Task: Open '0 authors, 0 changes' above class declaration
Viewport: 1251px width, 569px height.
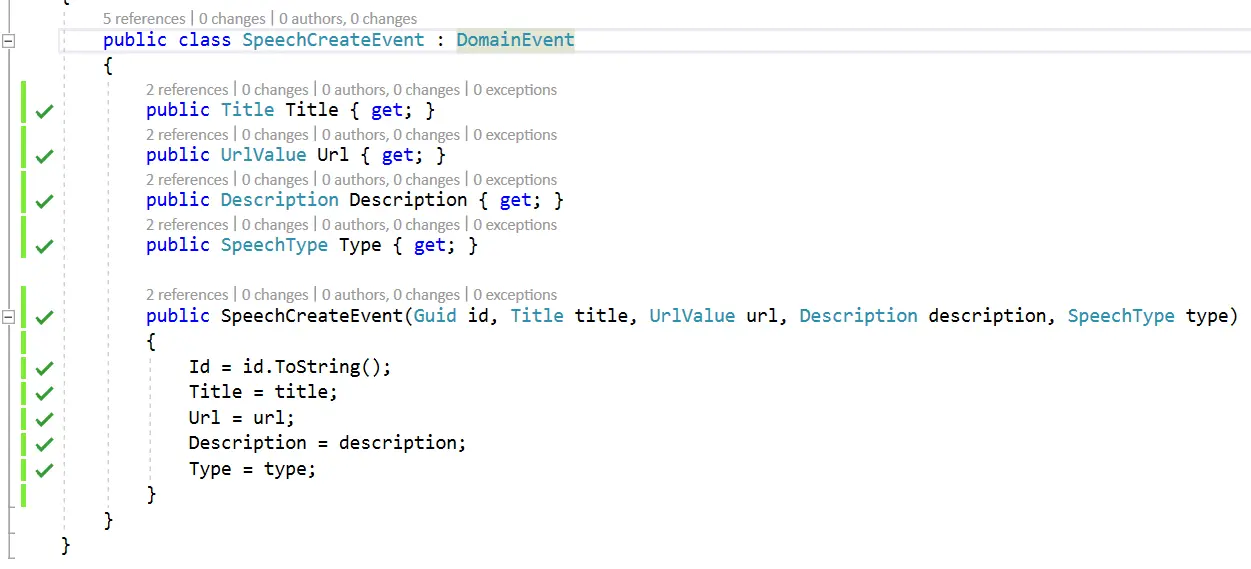Action: tap(348, 19)
